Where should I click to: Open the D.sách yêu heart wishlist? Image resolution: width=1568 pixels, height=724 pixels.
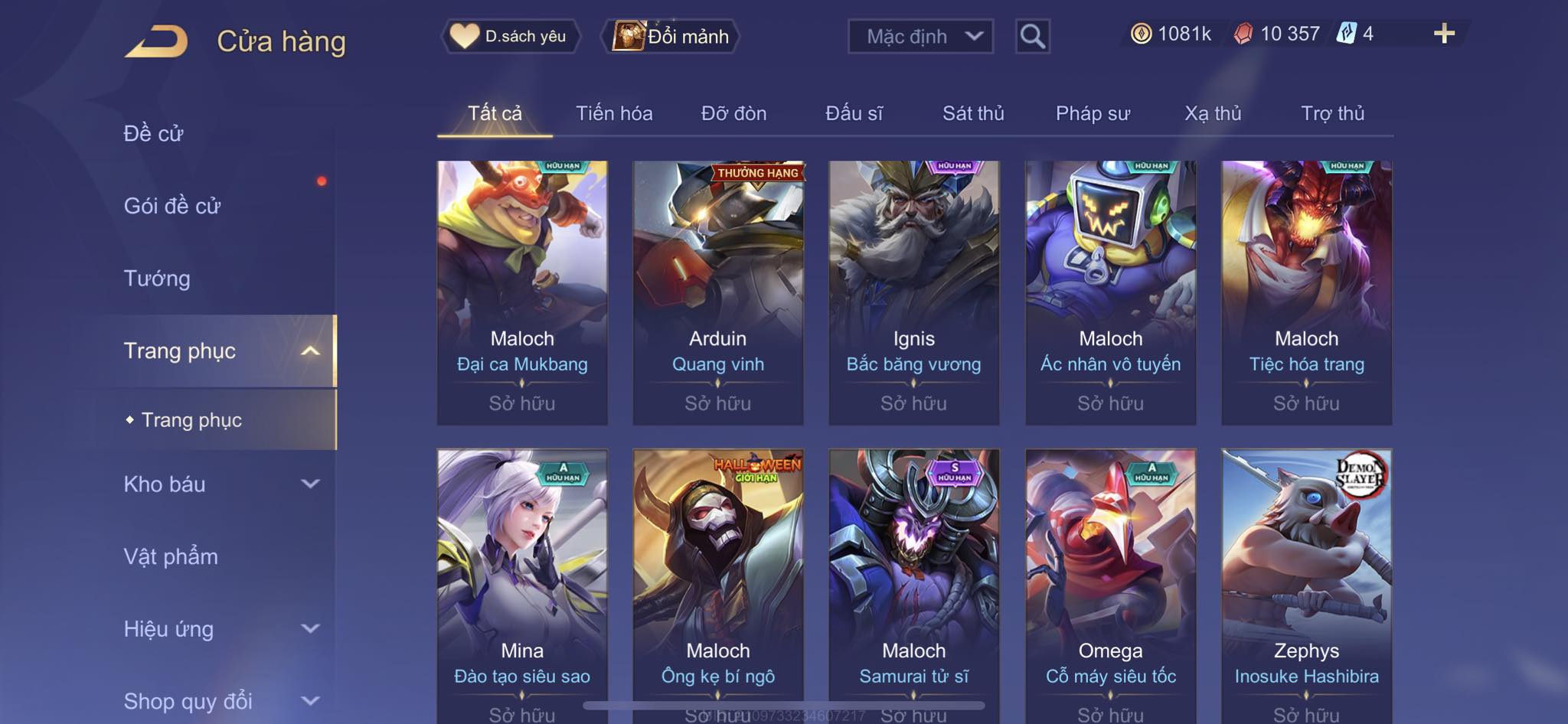click(x=510, y=36)
